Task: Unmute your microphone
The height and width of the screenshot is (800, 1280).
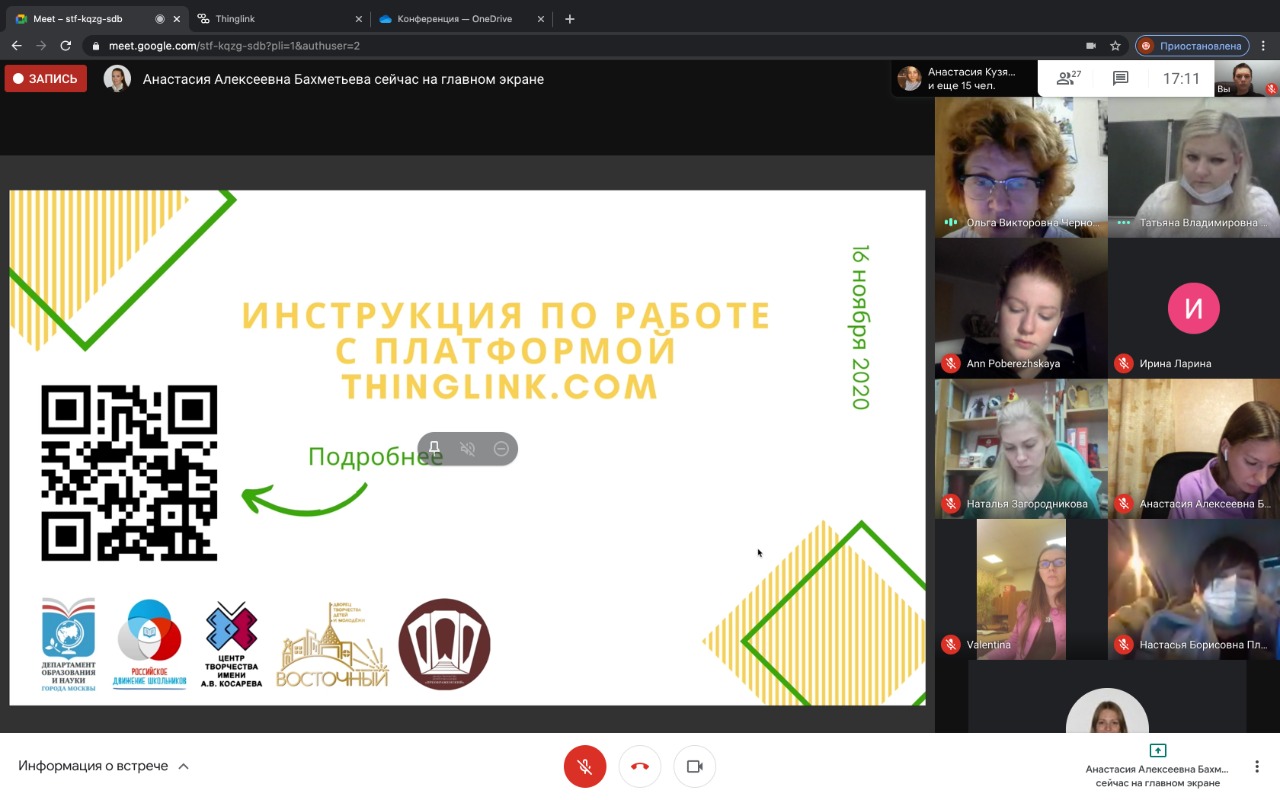Action: (585, 767)
